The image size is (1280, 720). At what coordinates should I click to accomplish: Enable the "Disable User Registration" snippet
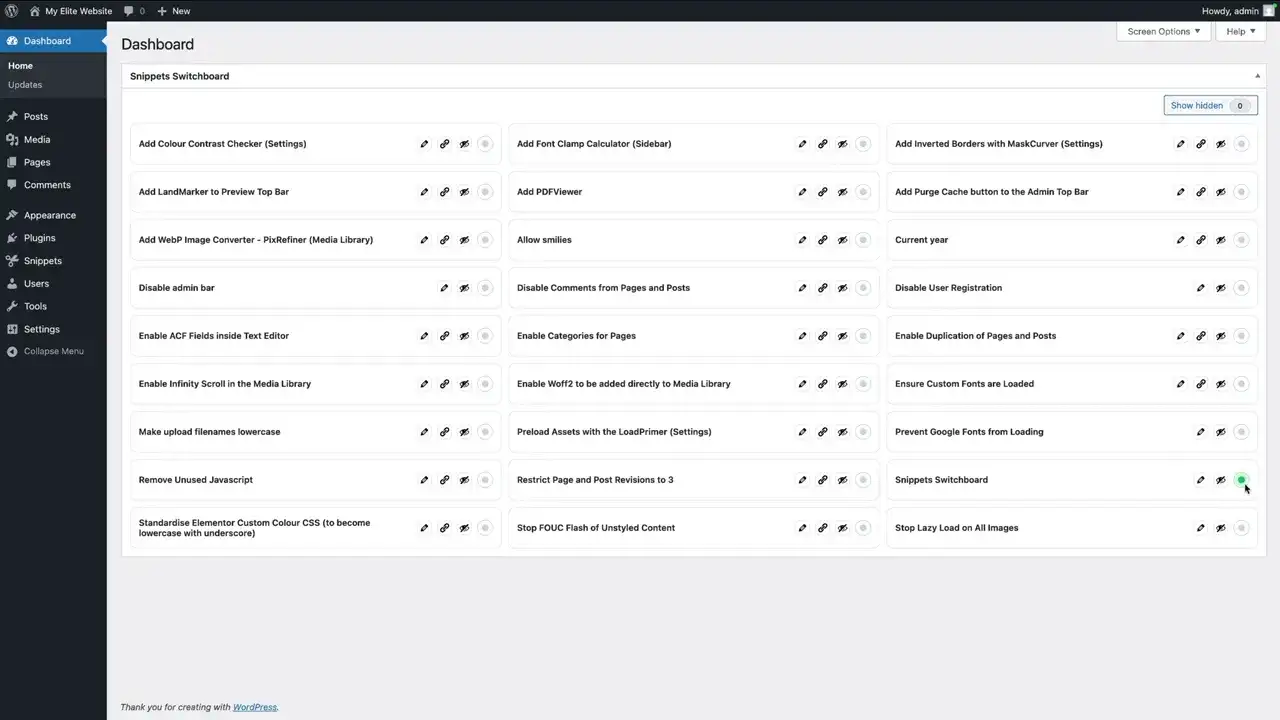[1241, 287]
